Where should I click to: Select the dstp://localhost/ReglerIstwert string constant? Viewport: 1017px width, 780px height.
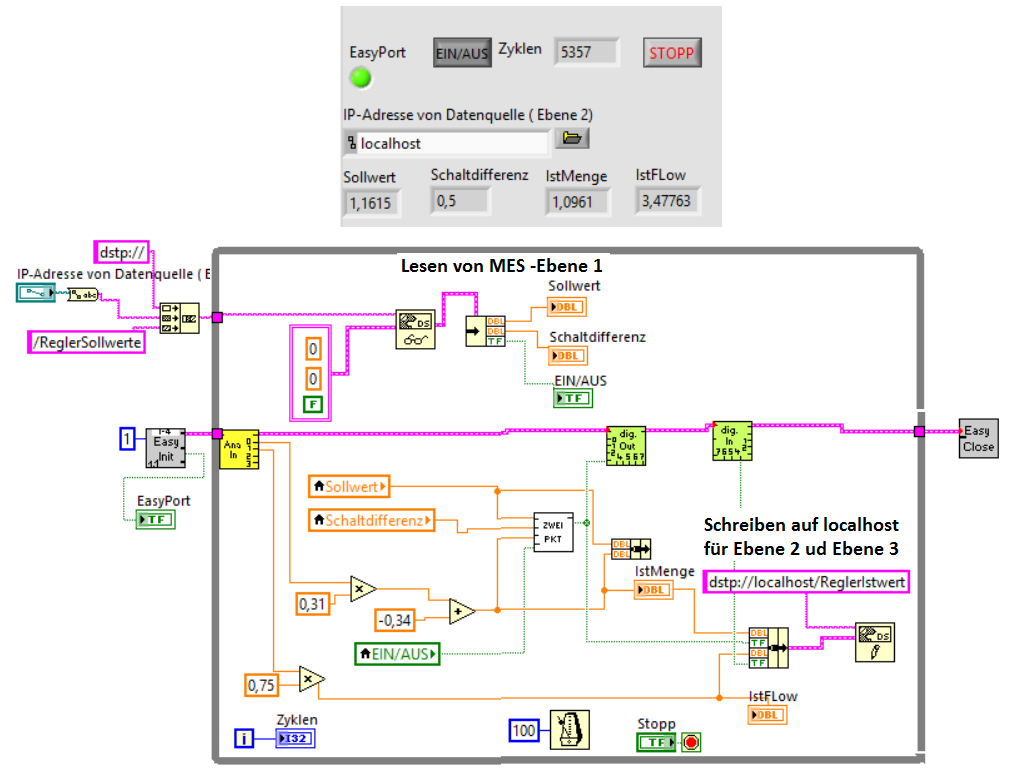(807, 581)
